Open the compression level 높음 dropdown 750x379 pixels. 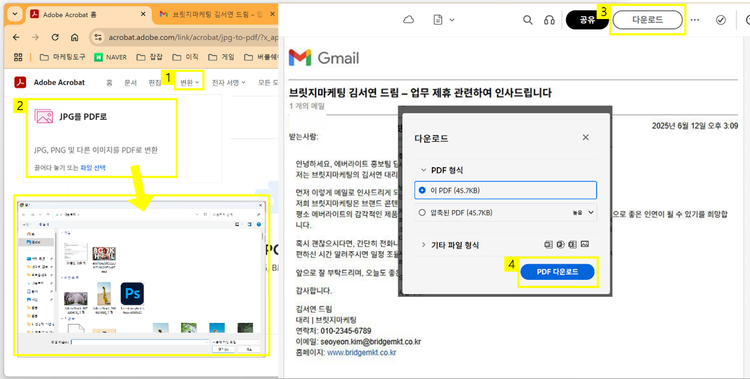click(583, 212)
